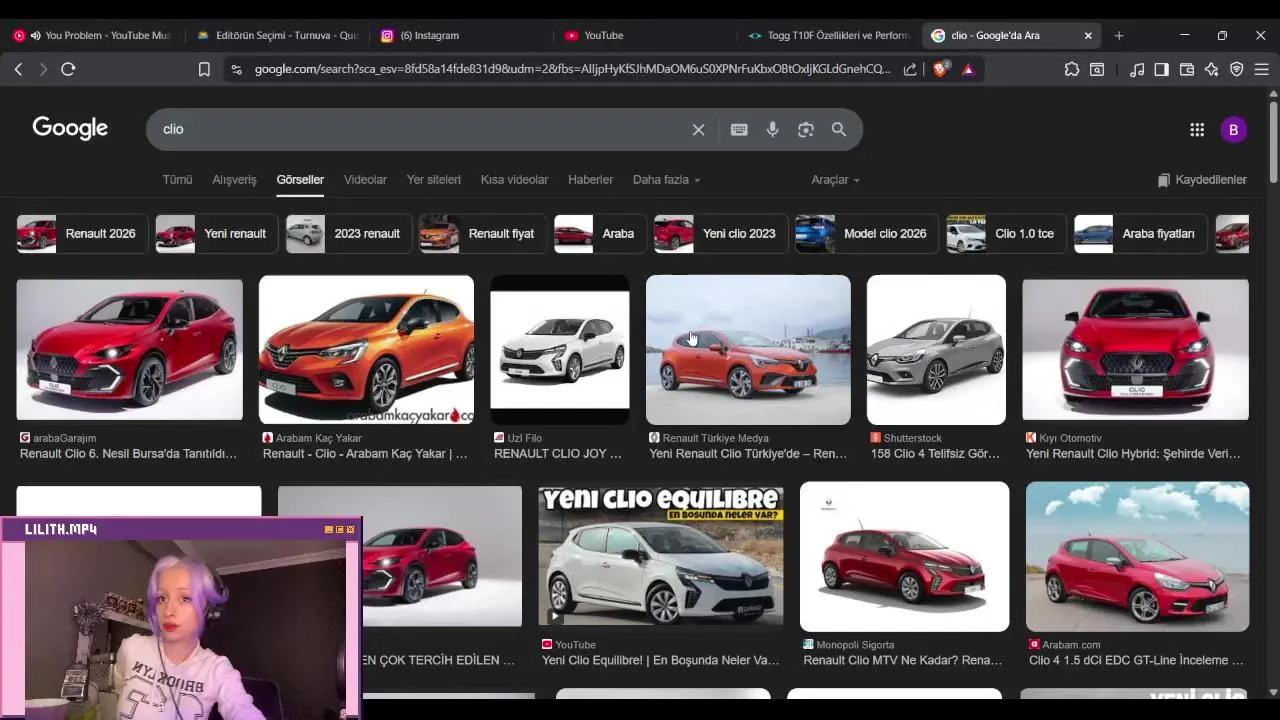Click the Brave Shields lion icon
1280x720 pixels.
click(x=940, y=69)
